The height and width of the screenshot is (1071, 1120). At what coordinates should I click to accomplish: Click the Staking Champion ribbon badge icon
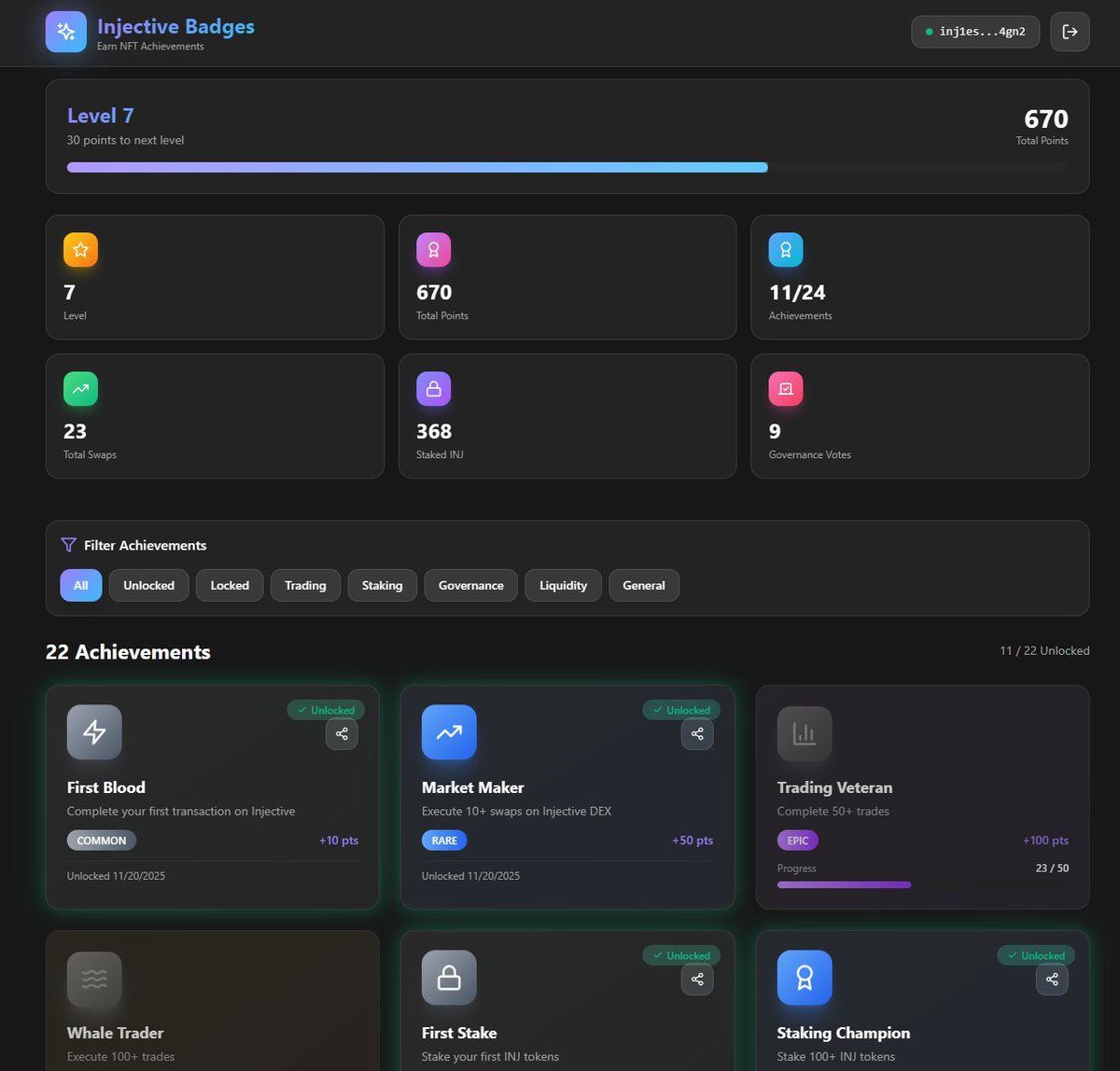[805, 978]
